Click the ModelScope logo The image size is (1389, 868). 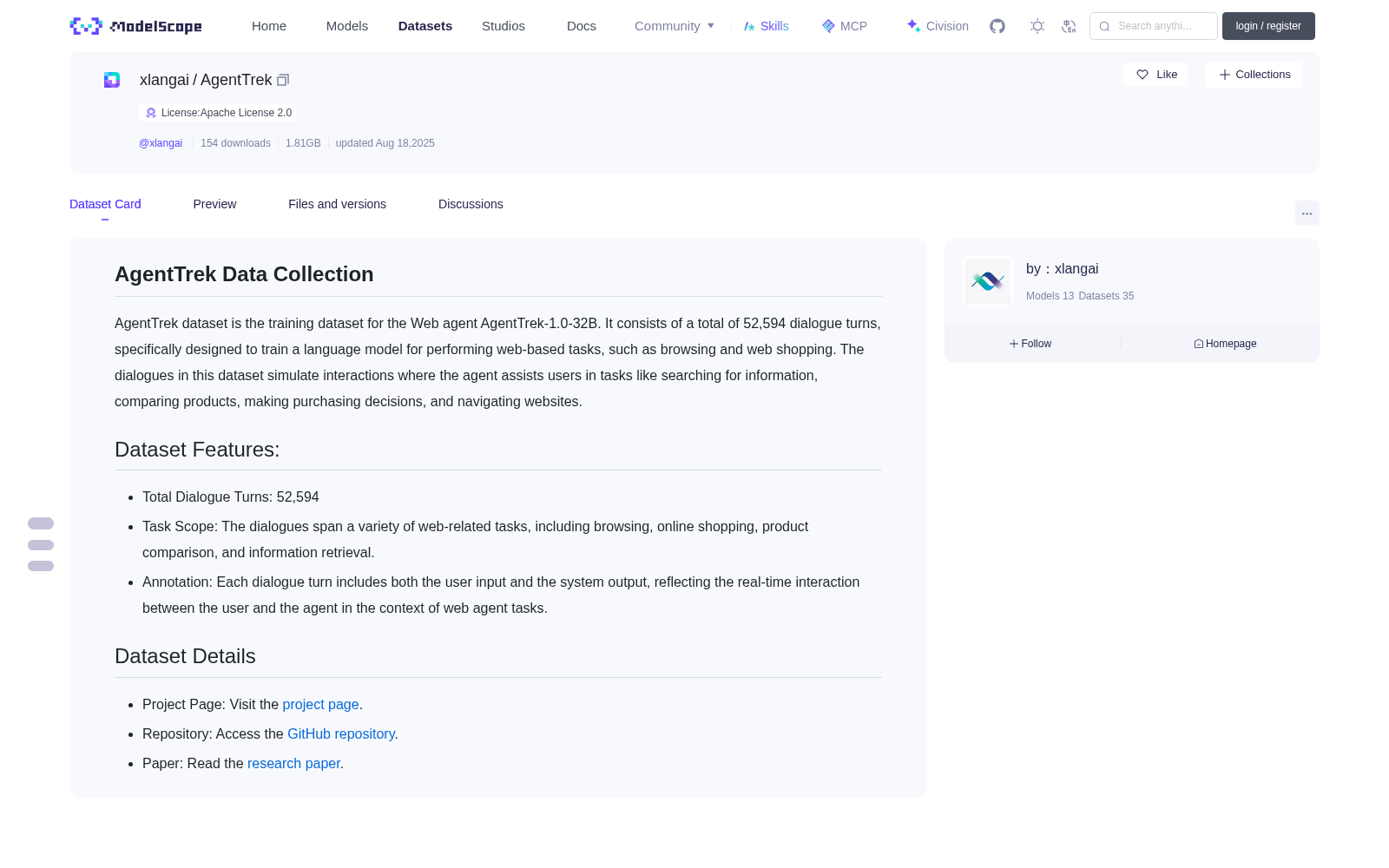point(135,26)
